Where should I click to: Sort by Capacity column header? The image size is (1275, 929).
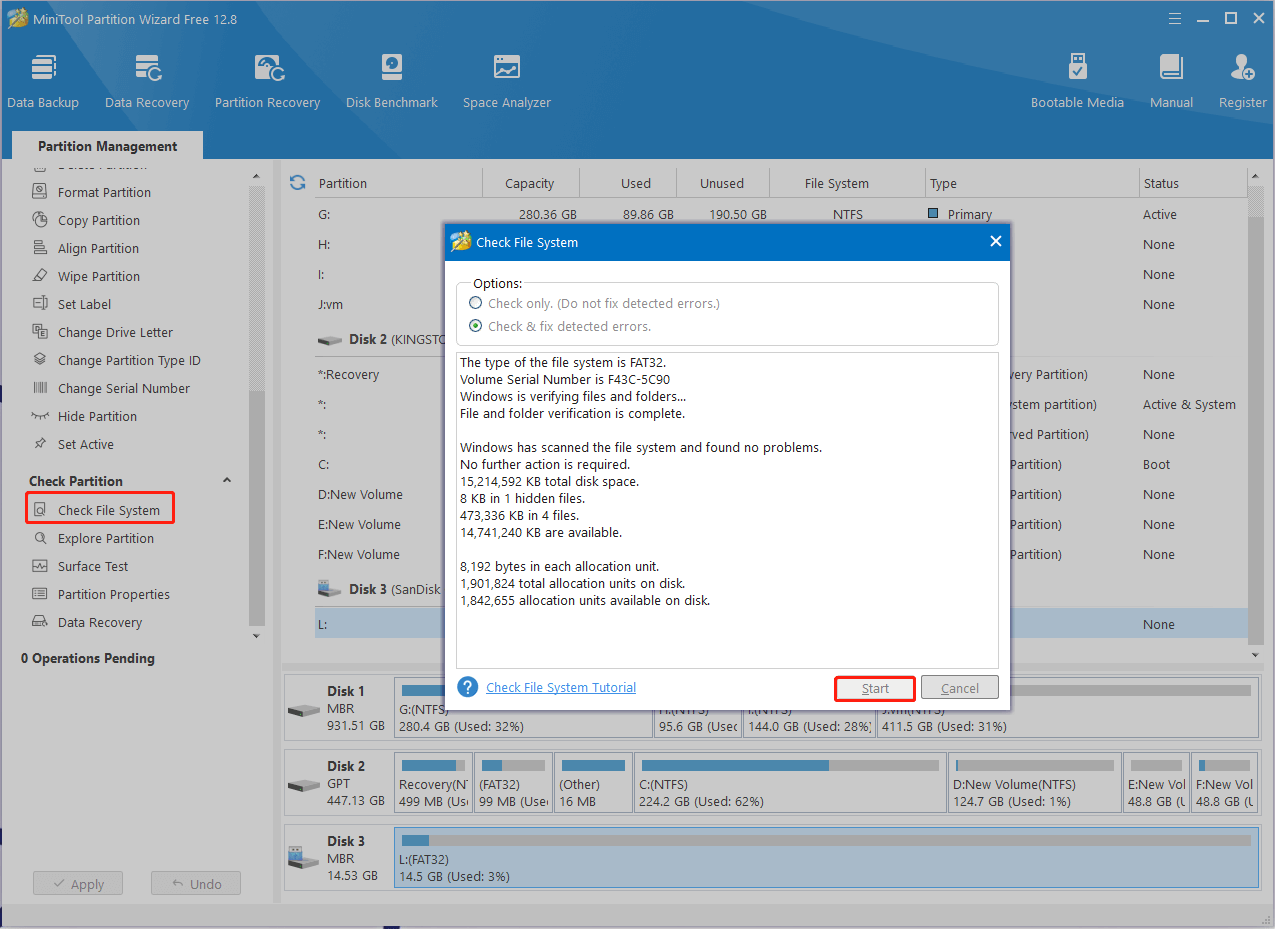(530, 183)
